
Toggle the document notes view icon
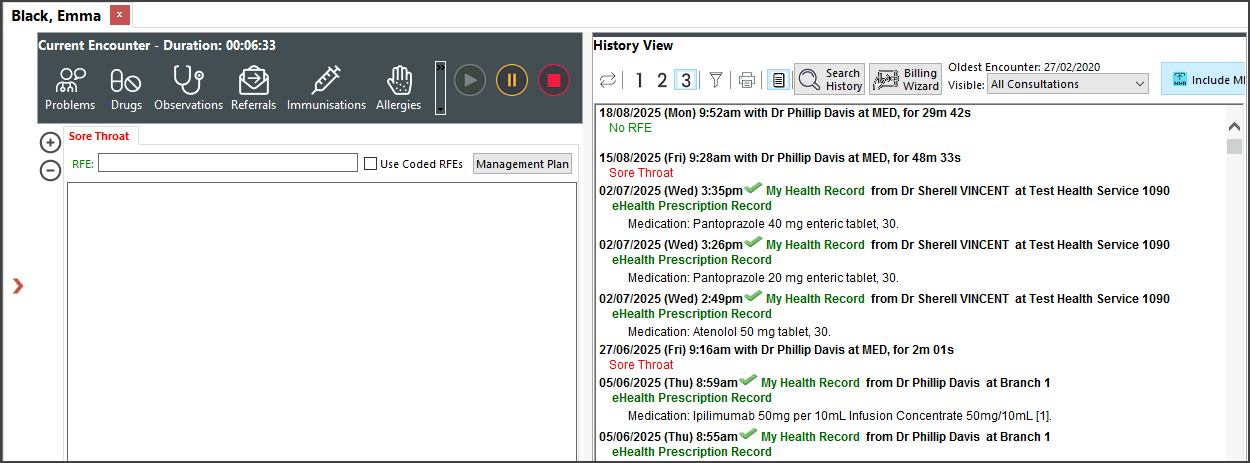pos(779,80)
